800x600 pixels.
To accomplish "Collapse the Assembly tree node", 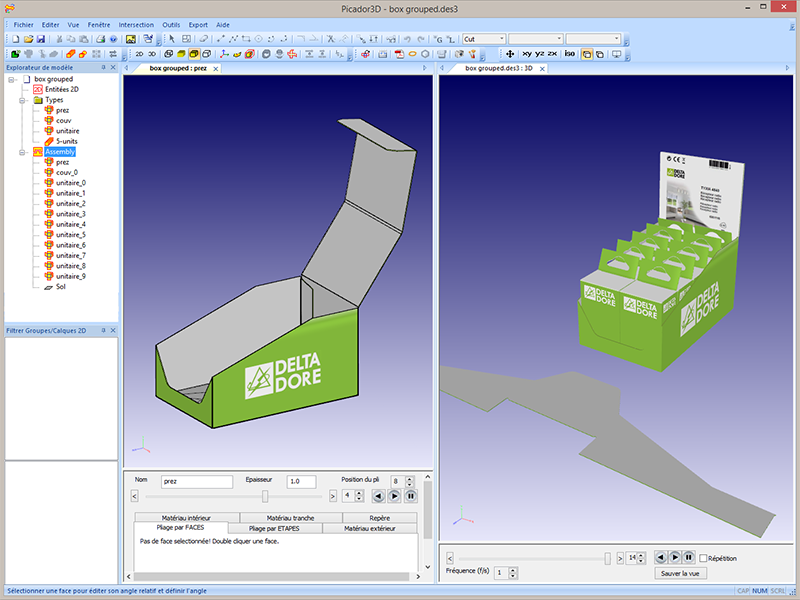I will 24,152.
